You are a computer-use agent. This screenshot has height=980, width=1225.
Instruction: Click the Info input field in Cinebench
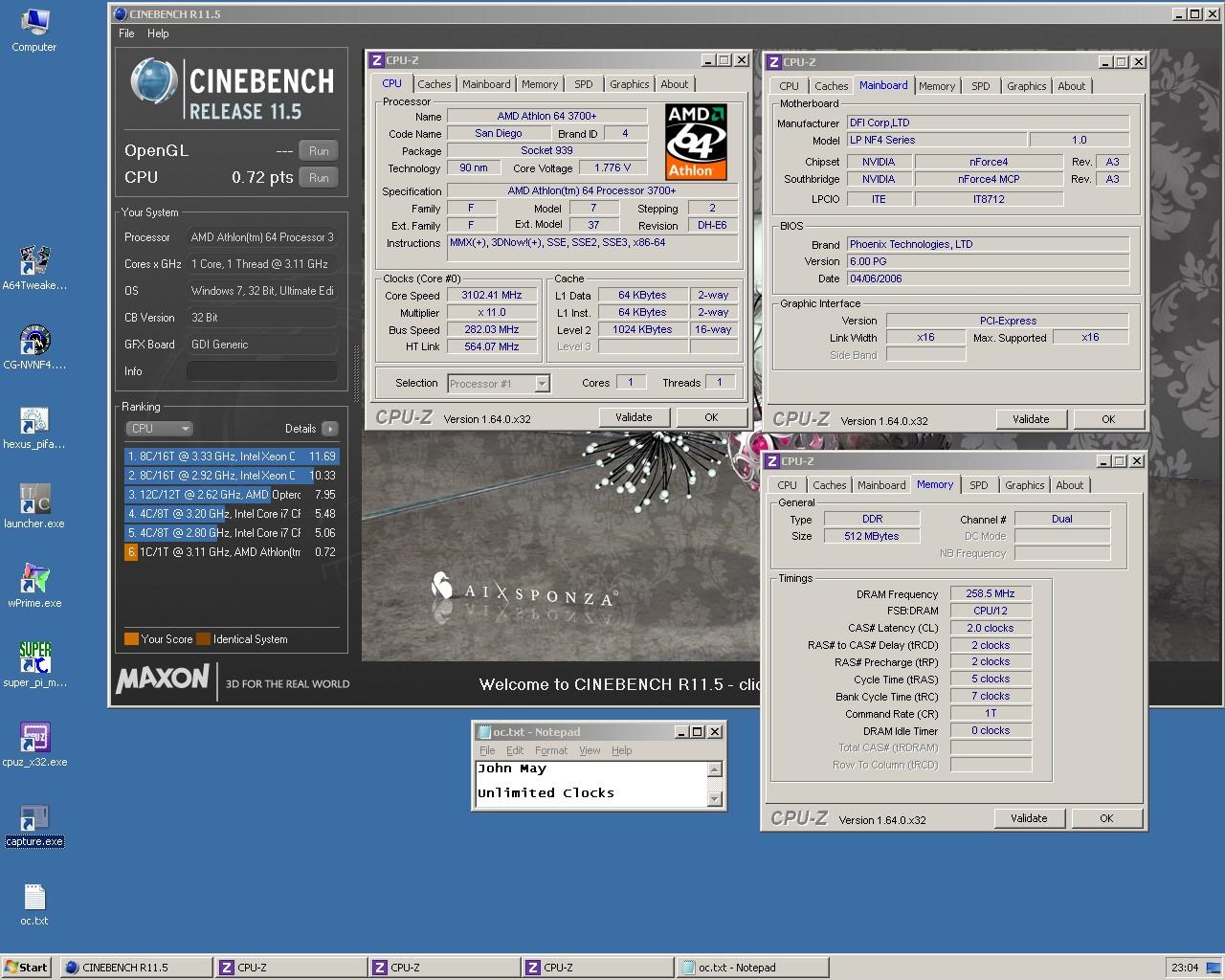[261, 371]
